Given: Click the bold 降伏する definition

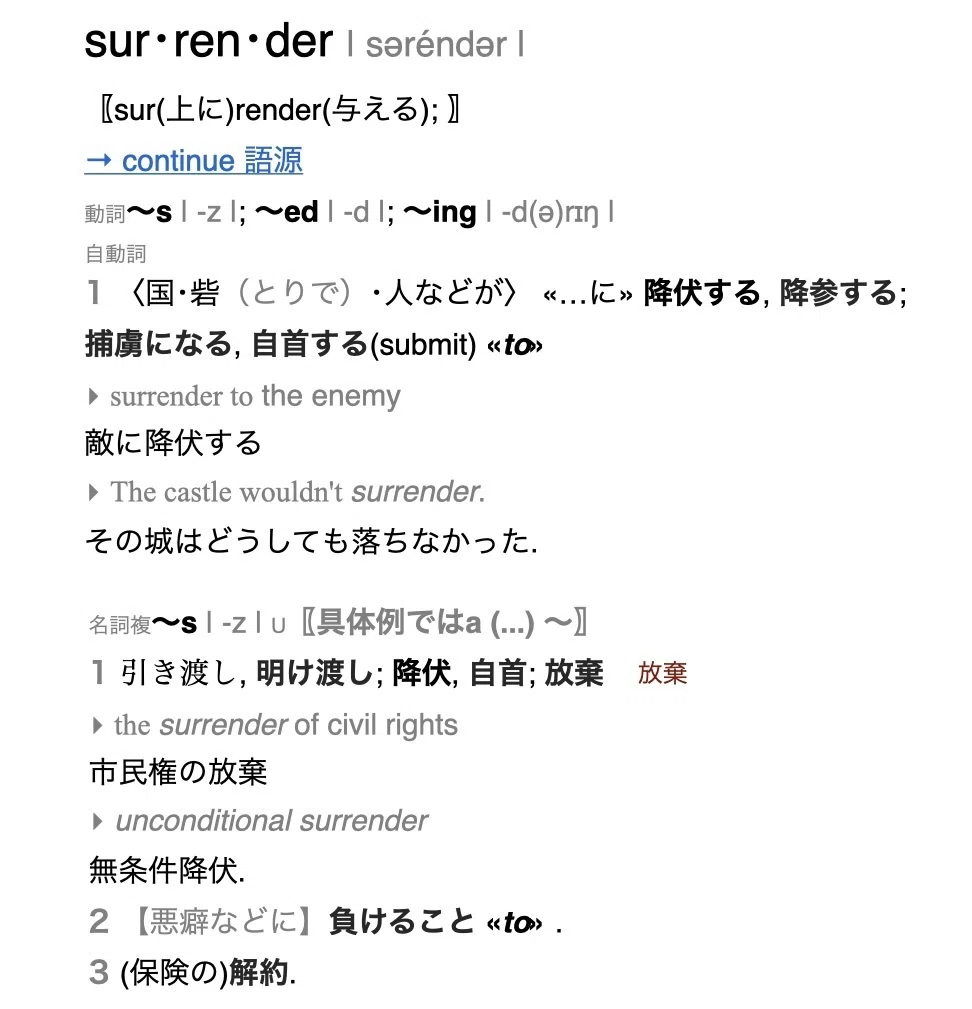Looking at the screenshot, I should 702,293.
